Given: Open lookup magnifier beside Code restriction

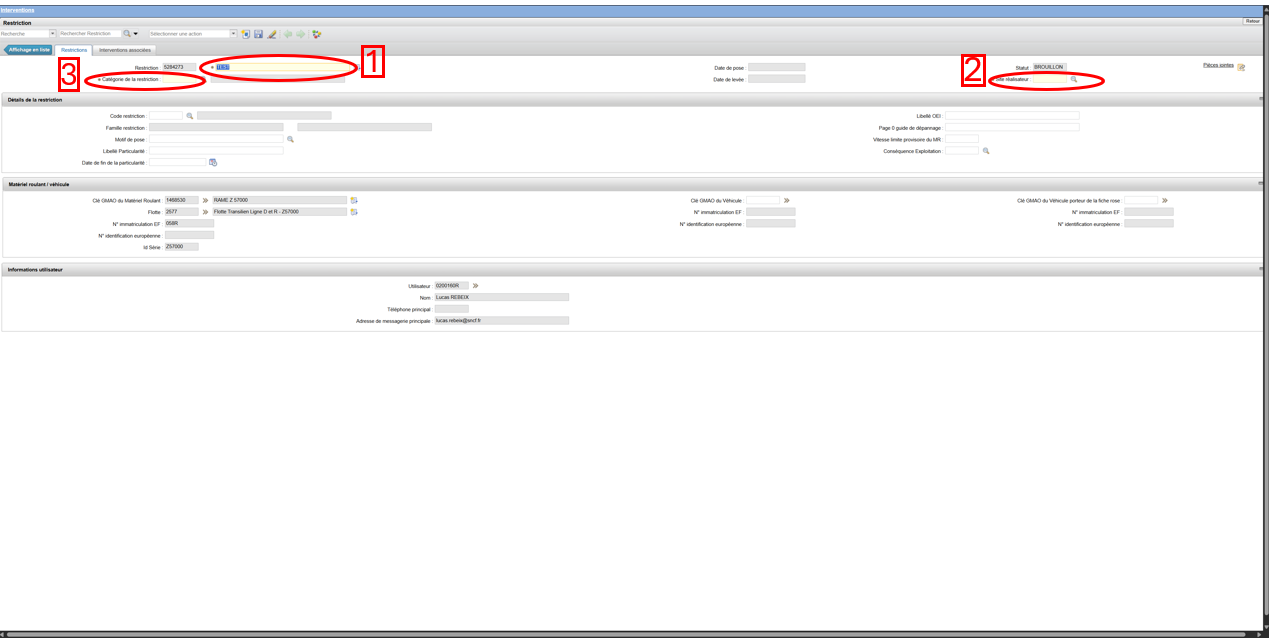Looking at the screenshot, I should (x=189, y=116).
